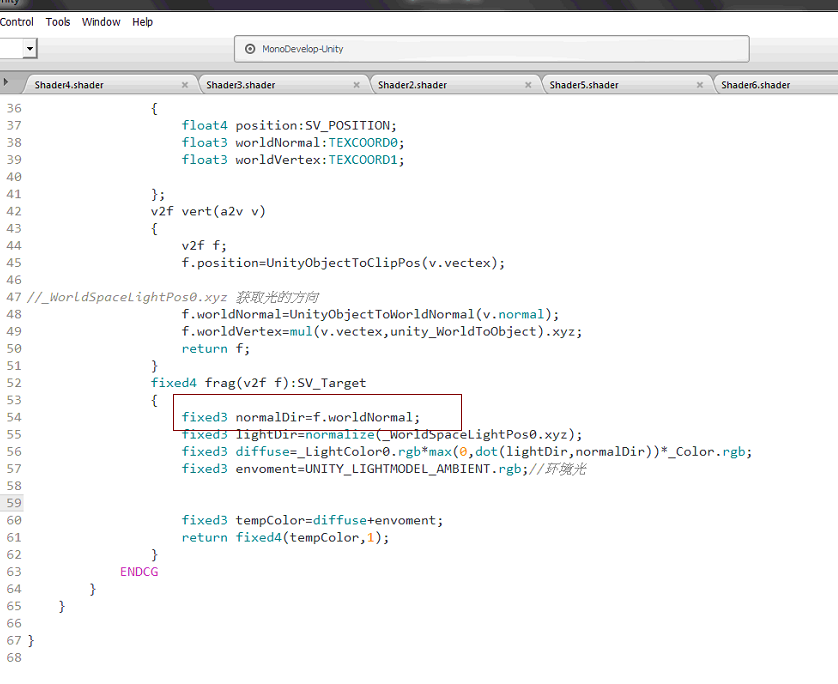Click 'fixed3 normalDir=f.worldNormal;' line
Image resolution: width=838 pixels, height=684 pixels.
pyautogui.click(x=301, y=417)
